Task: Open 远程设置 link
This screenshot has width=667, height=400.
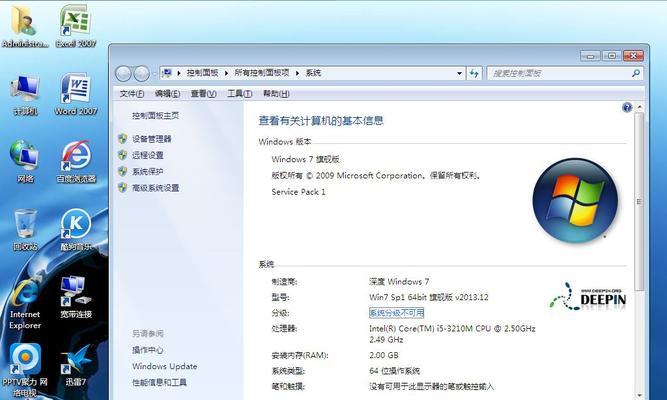Action: point(148,155)
